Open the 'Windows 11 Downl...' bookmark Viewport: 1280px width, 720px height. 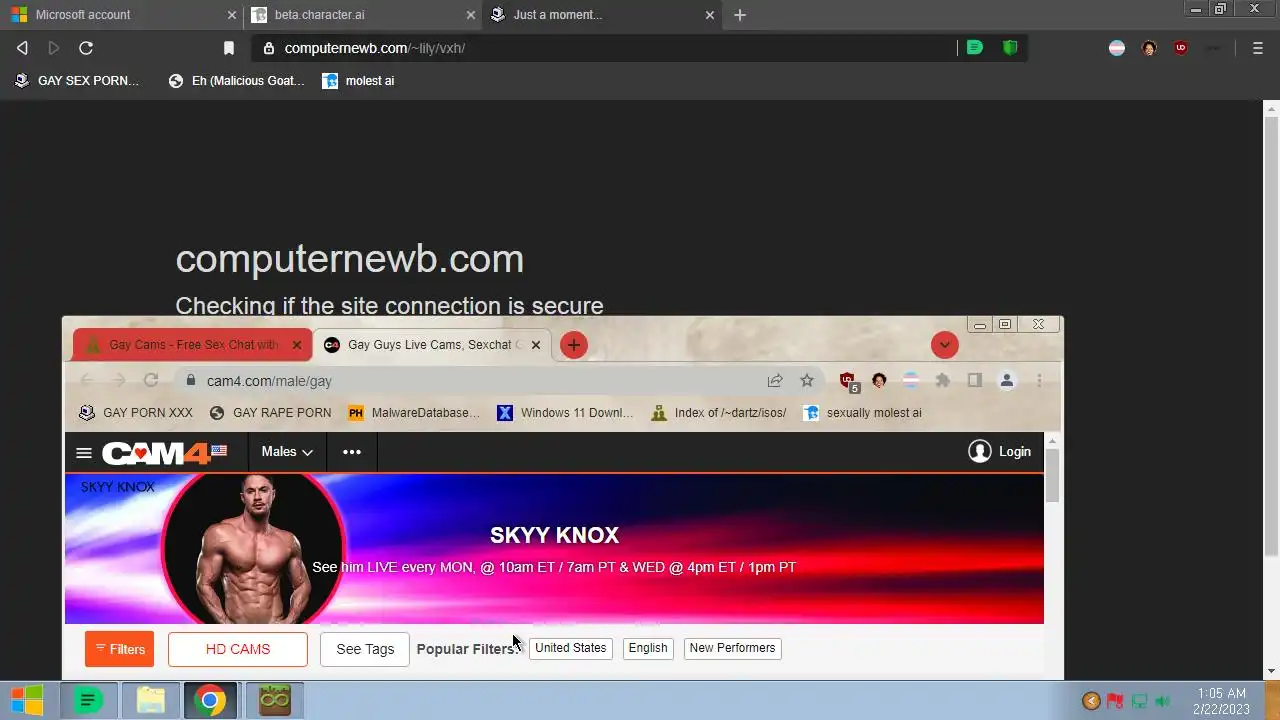(x=565, y=413)
